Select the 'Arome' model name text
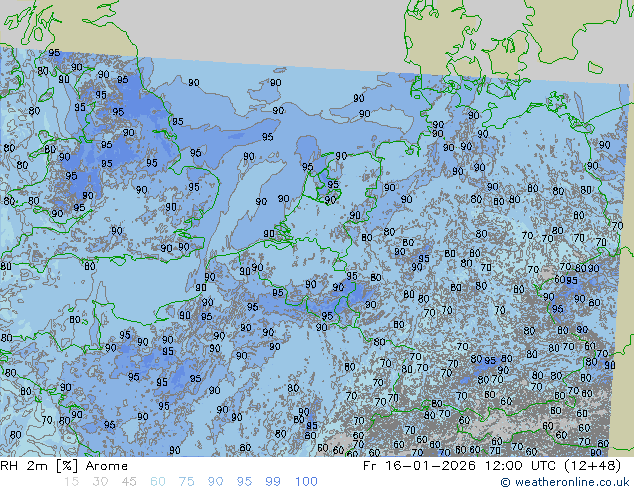 [x=107, y=466]
